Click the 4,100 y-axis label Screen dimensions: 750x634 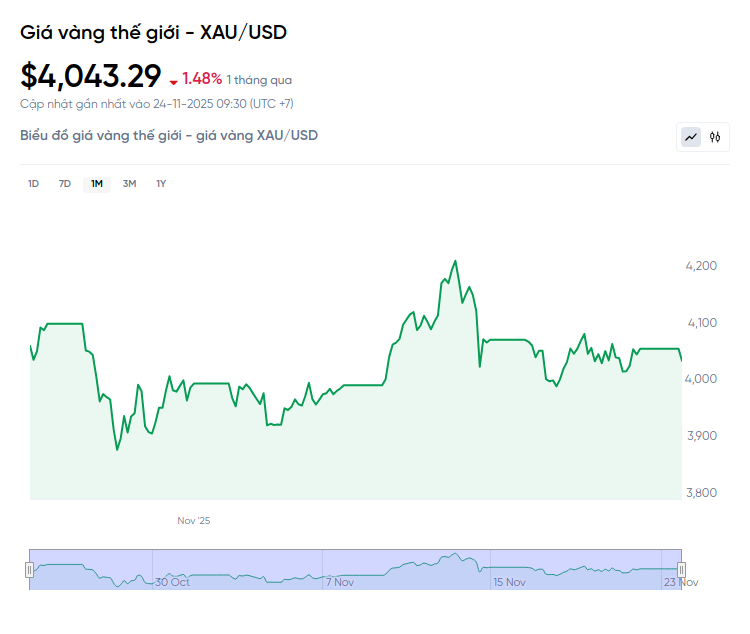coord(701,323)
